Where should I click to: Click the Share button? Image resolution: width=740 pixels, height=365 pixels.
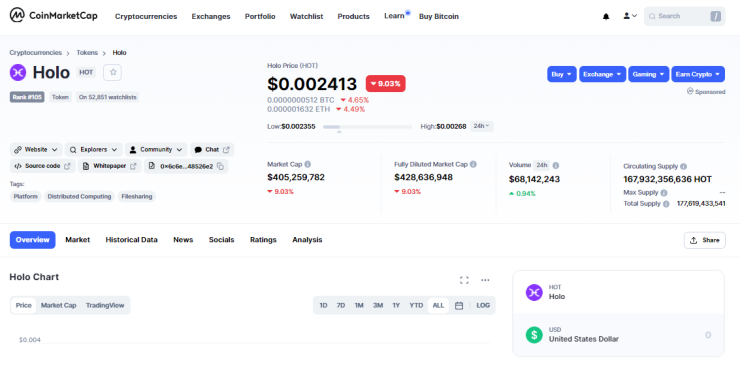(x=705, y=240)
